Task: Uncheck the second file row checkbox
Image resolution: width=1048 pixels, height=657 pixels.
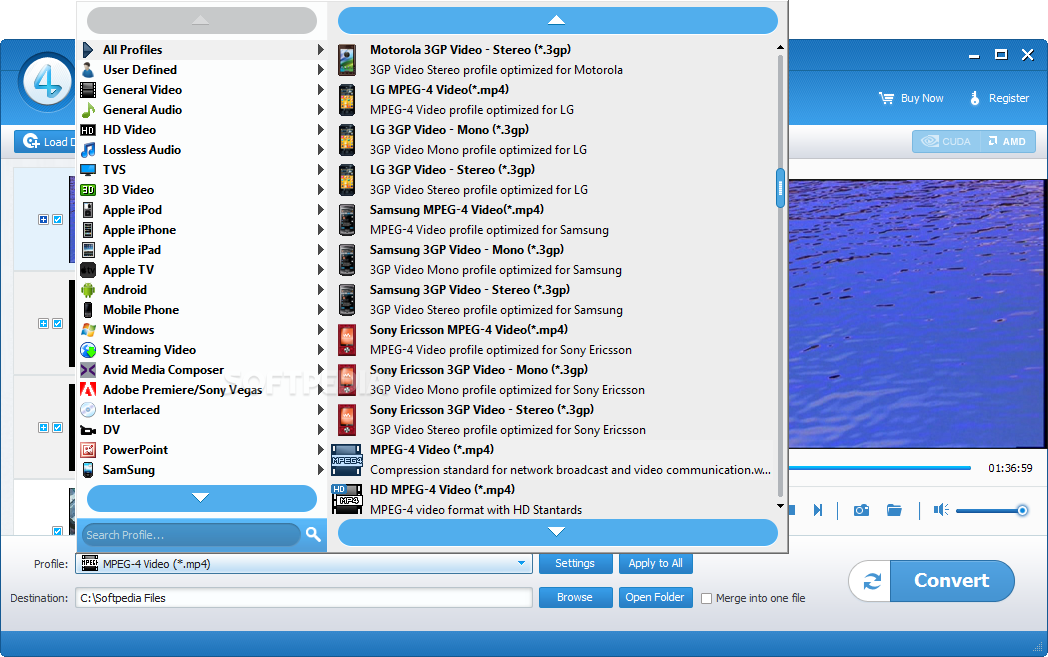Action: [57, 323]
